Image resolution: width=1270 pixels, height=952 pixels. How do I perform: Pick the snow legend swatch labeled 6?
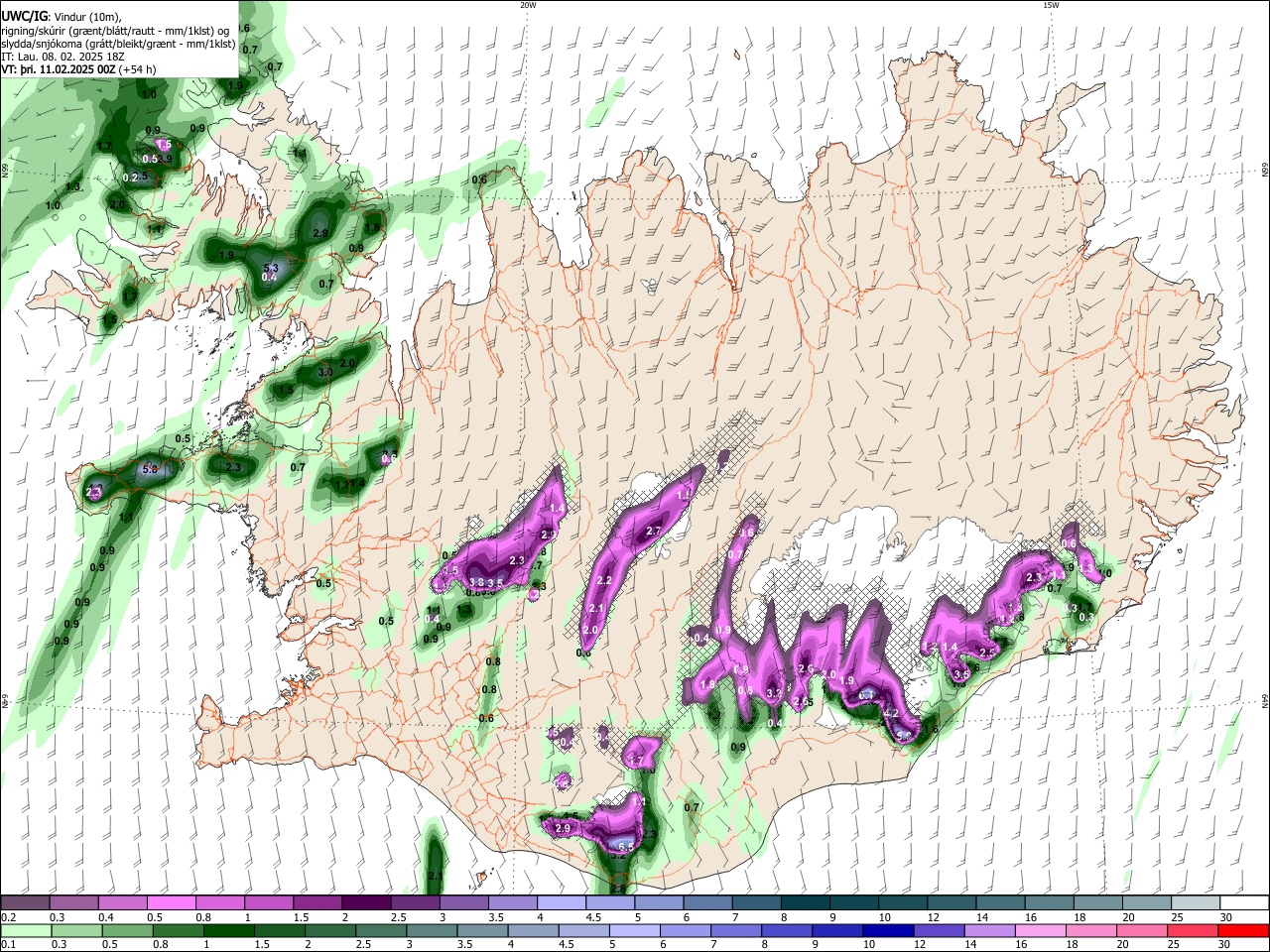click(707, 903)
